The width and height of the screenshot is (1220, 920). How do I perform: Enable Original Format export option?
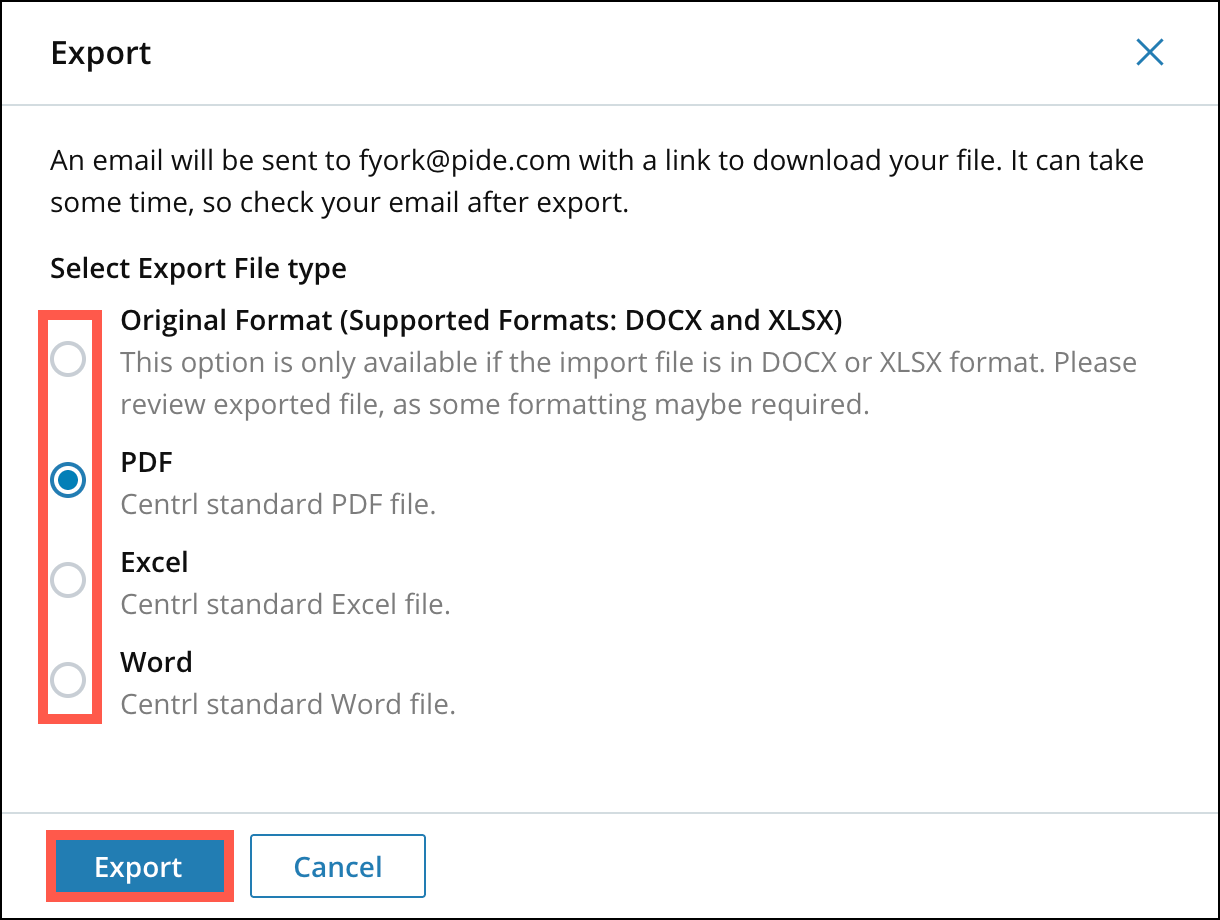click(x=68, y=360)
